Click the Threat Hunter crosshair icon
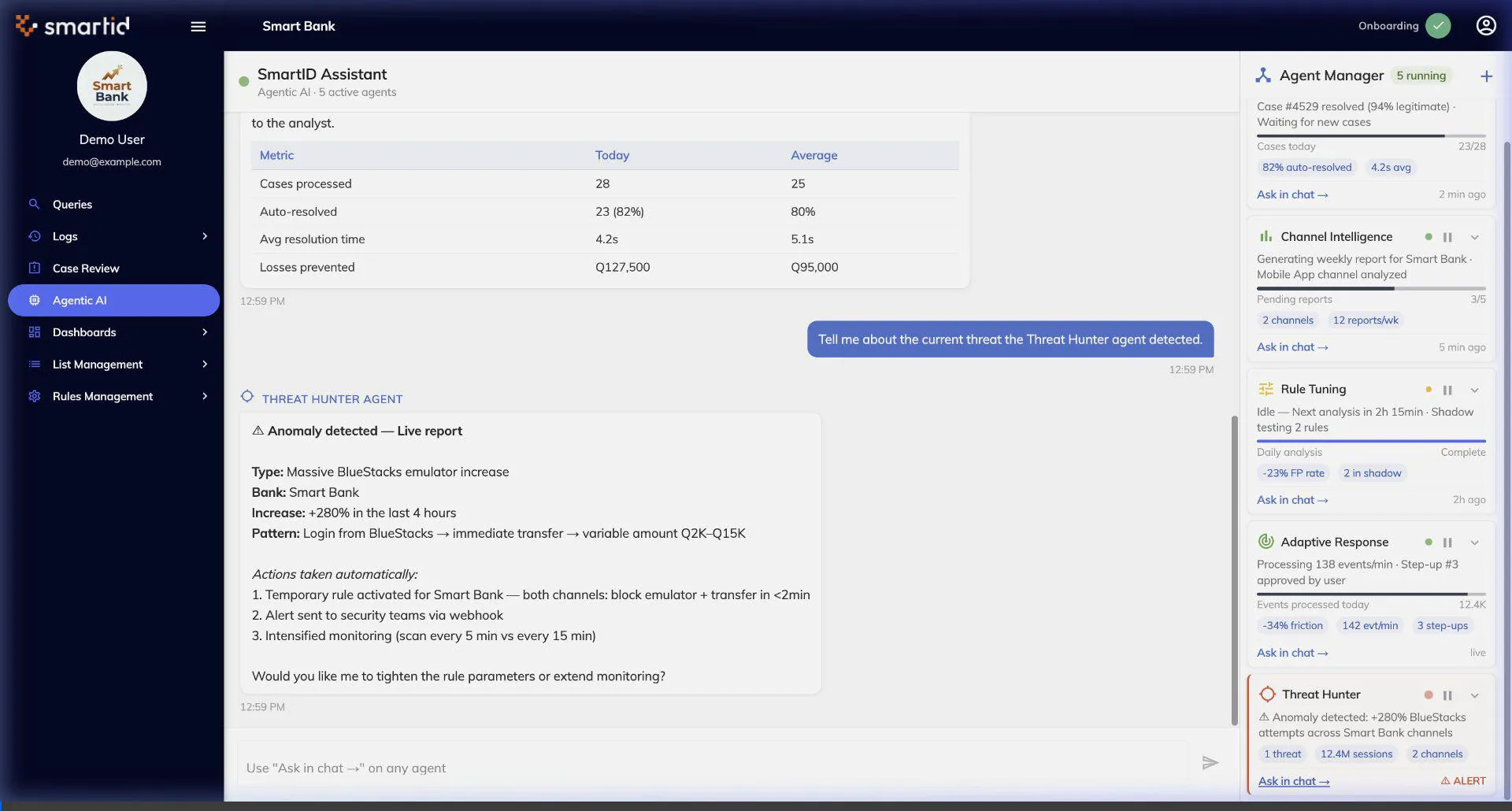 point(1267,694)
